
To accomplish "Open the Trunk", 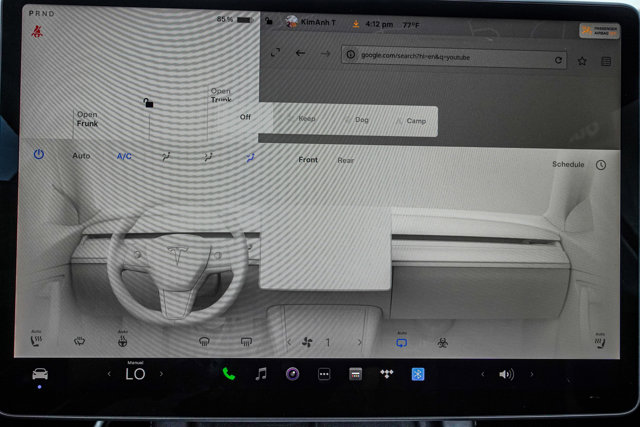I will (x=221, y=95).
